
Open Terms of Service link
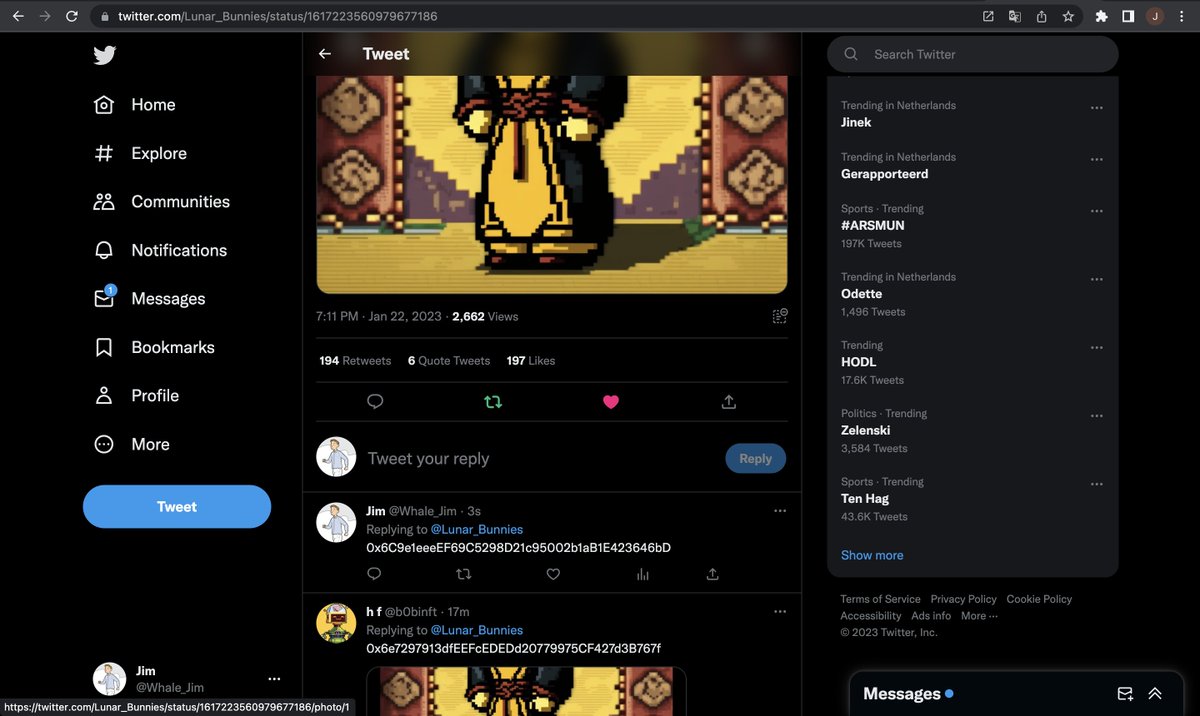pyautogui.click(x=880, y=599)
